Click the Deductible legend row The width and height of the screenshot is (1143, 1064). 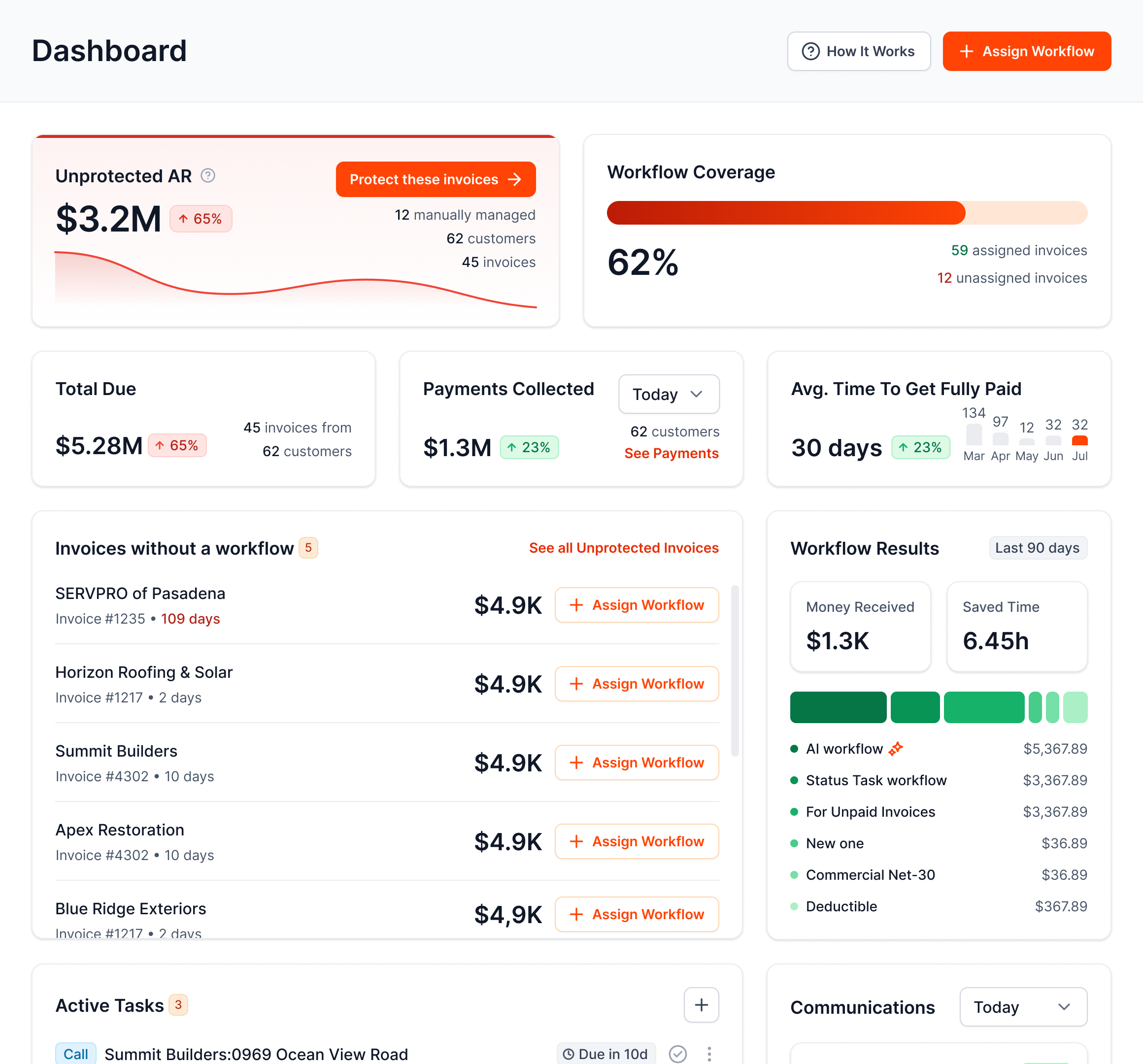[939, 906]
